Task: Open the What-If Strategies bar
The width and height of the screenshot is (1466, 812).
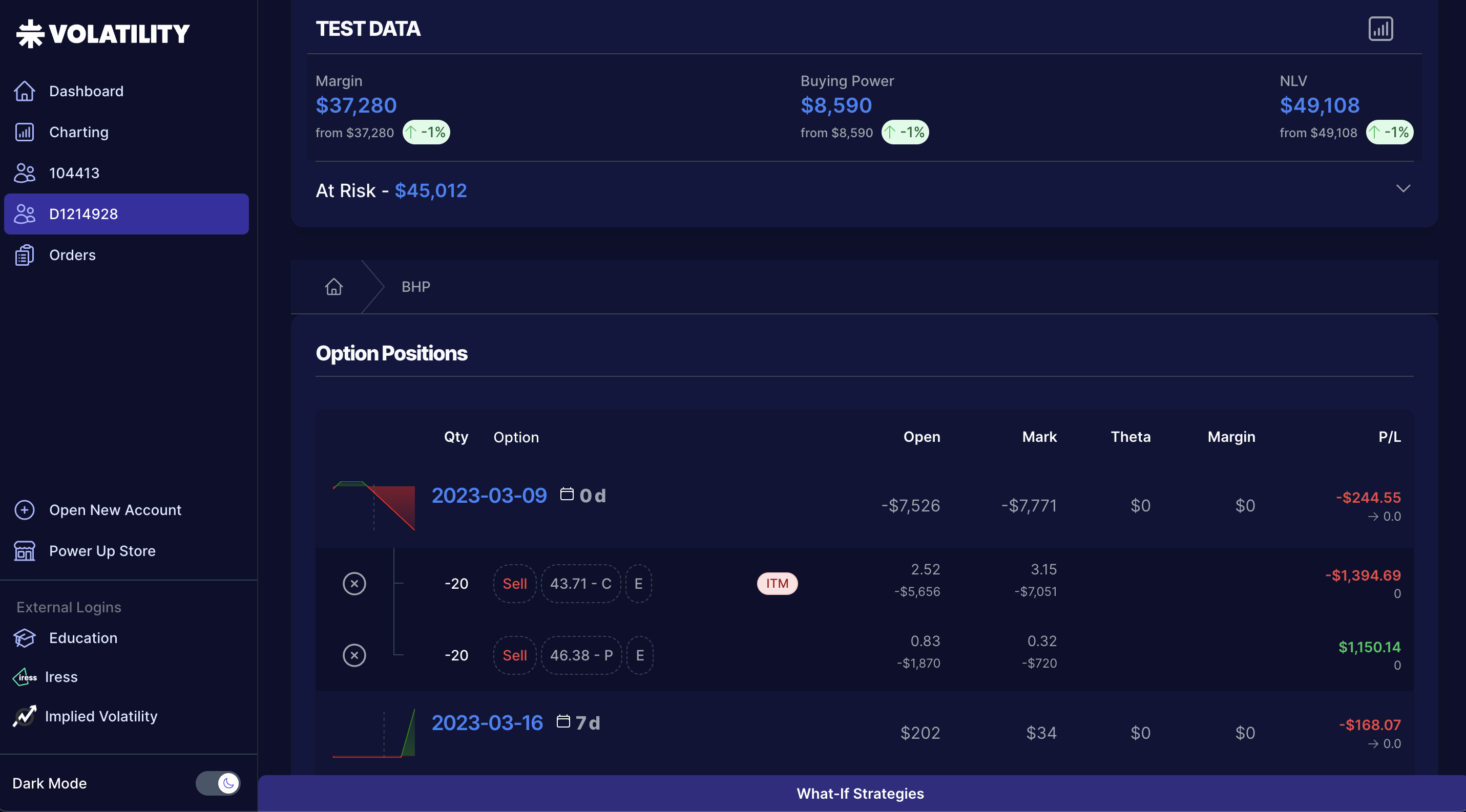Action: tap(861, 793)
